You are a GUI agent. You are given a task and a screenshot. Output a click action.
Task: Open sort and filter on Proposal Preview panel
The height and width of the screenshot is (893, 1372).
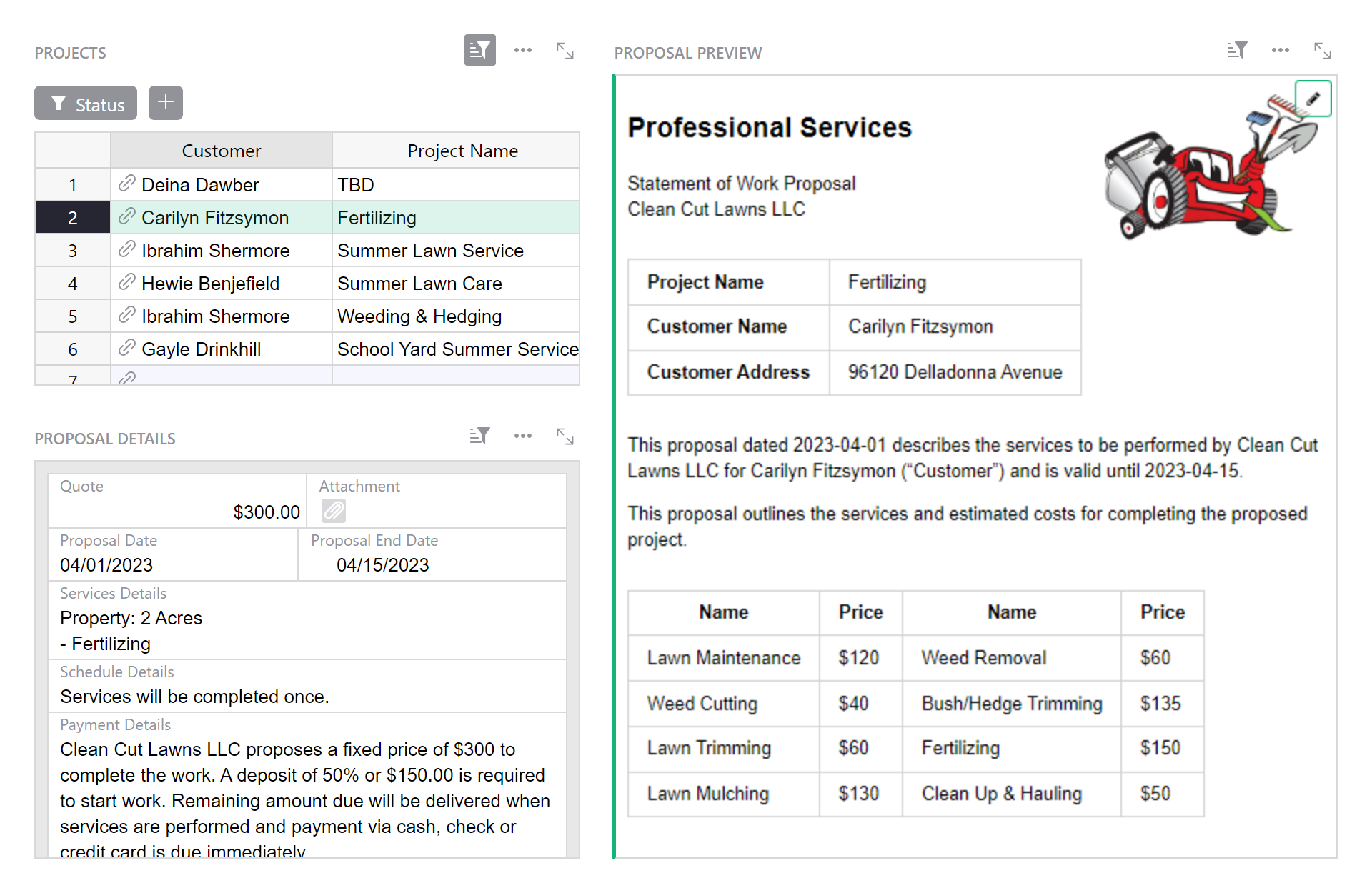pyautogui.click(x=1237, y=50)
